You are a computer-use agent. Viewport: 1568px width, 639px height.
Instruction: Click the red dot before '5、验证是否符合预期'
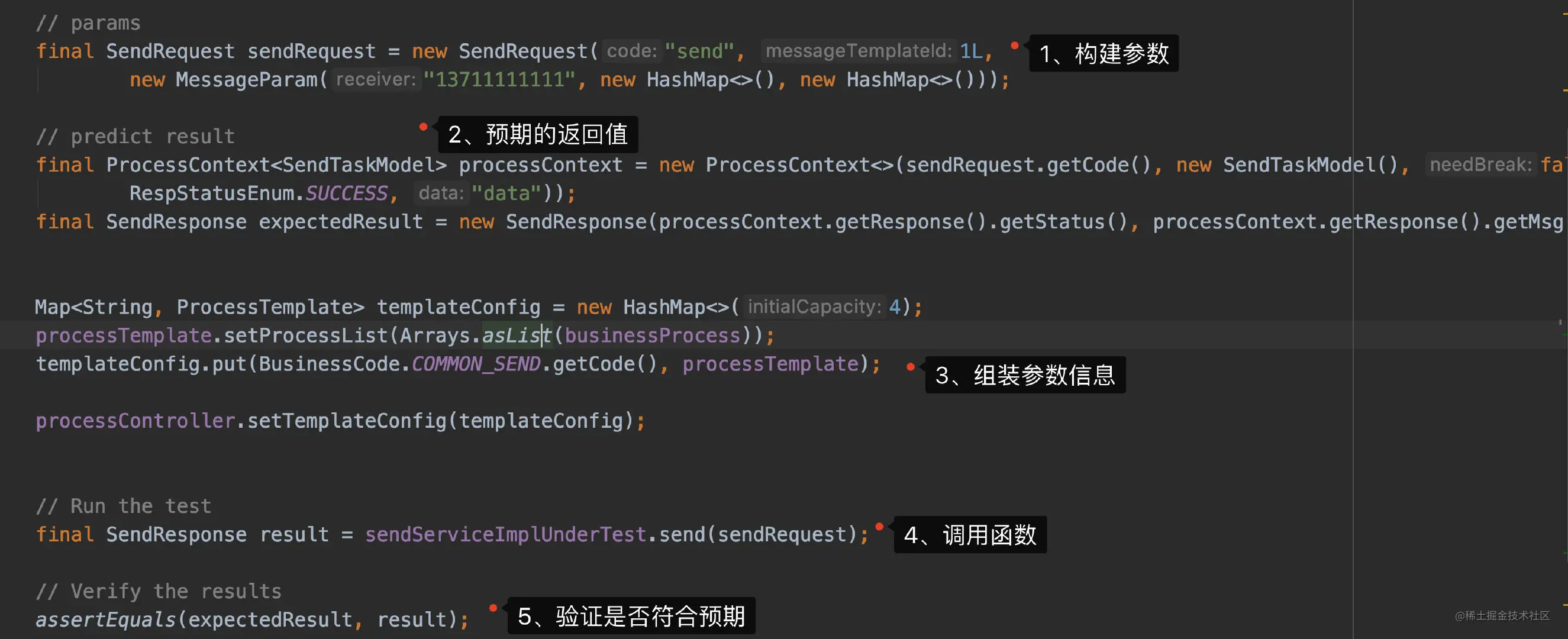coord(493,608)
